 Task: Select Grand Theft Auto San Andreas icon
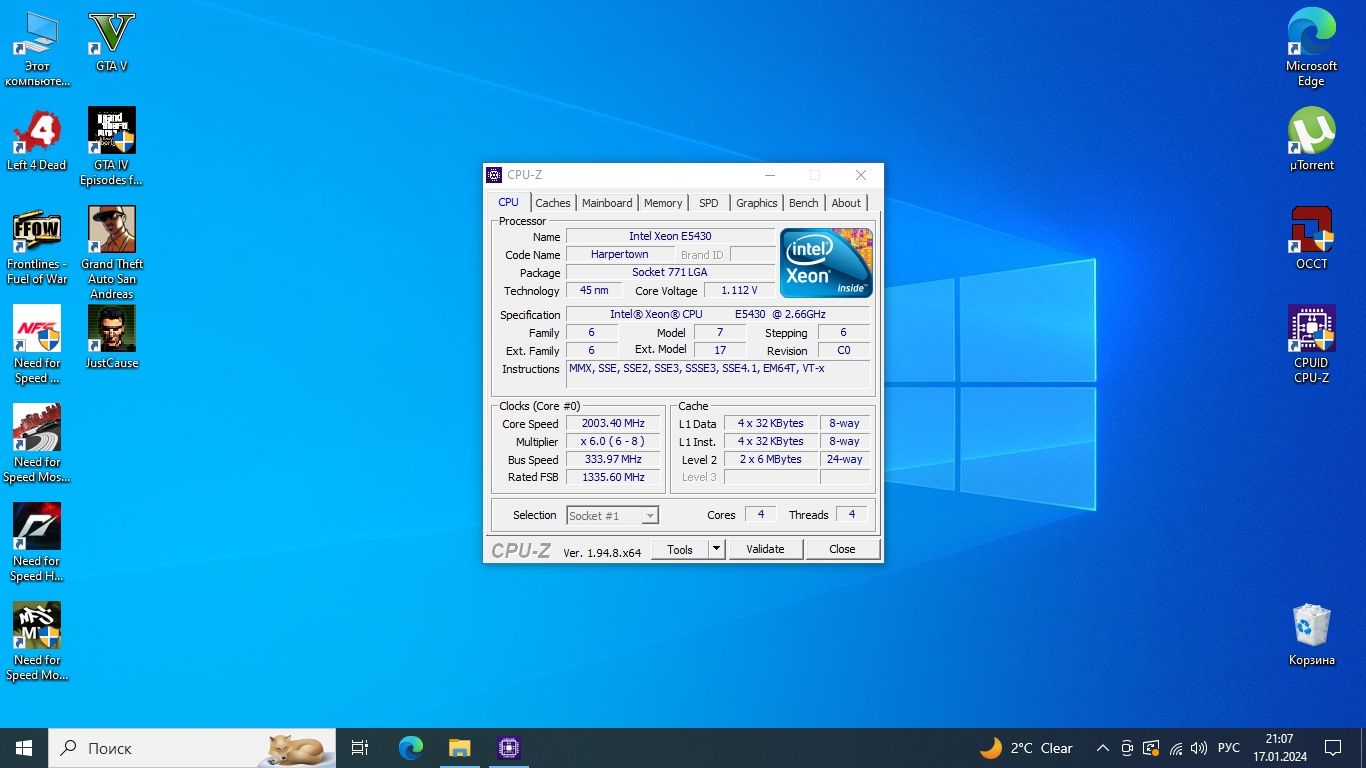tap(111, 253)
